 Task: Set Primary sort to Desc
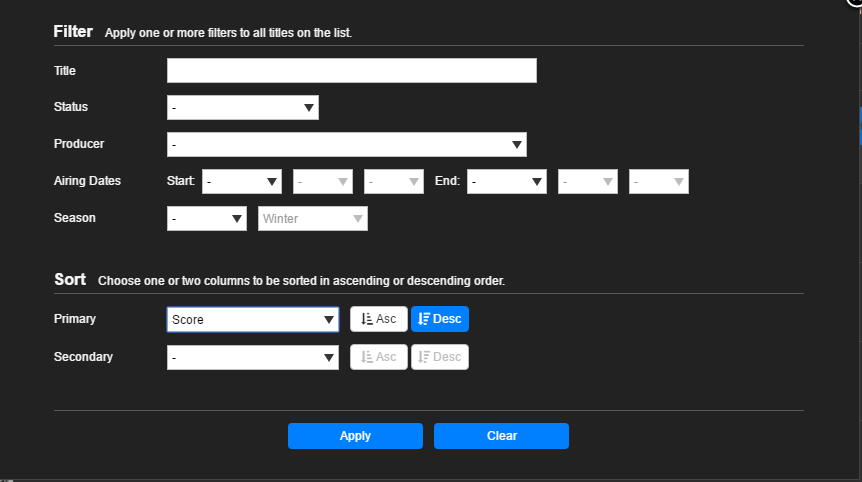tap(440, 319)
